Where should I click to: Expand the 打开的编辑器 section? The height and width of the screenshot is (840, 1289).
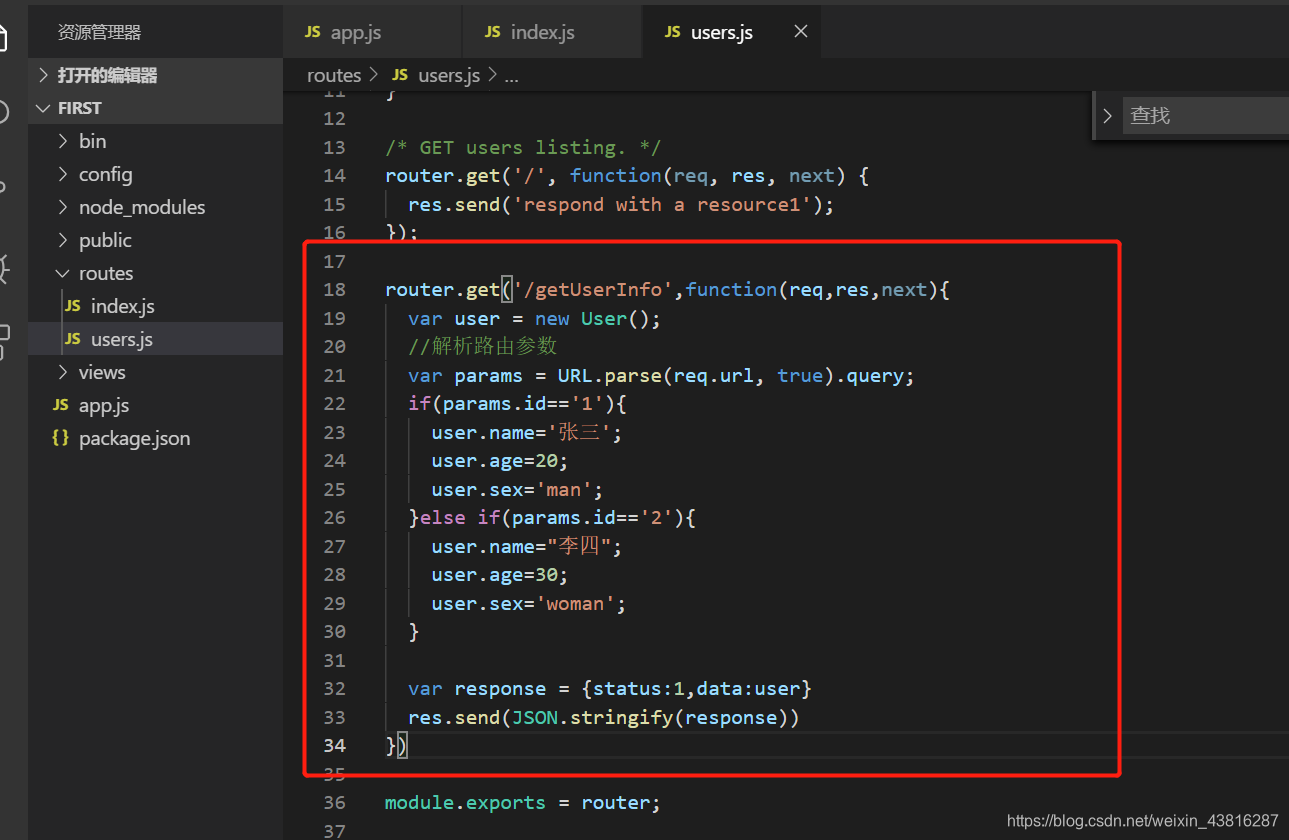click(155, 75)
